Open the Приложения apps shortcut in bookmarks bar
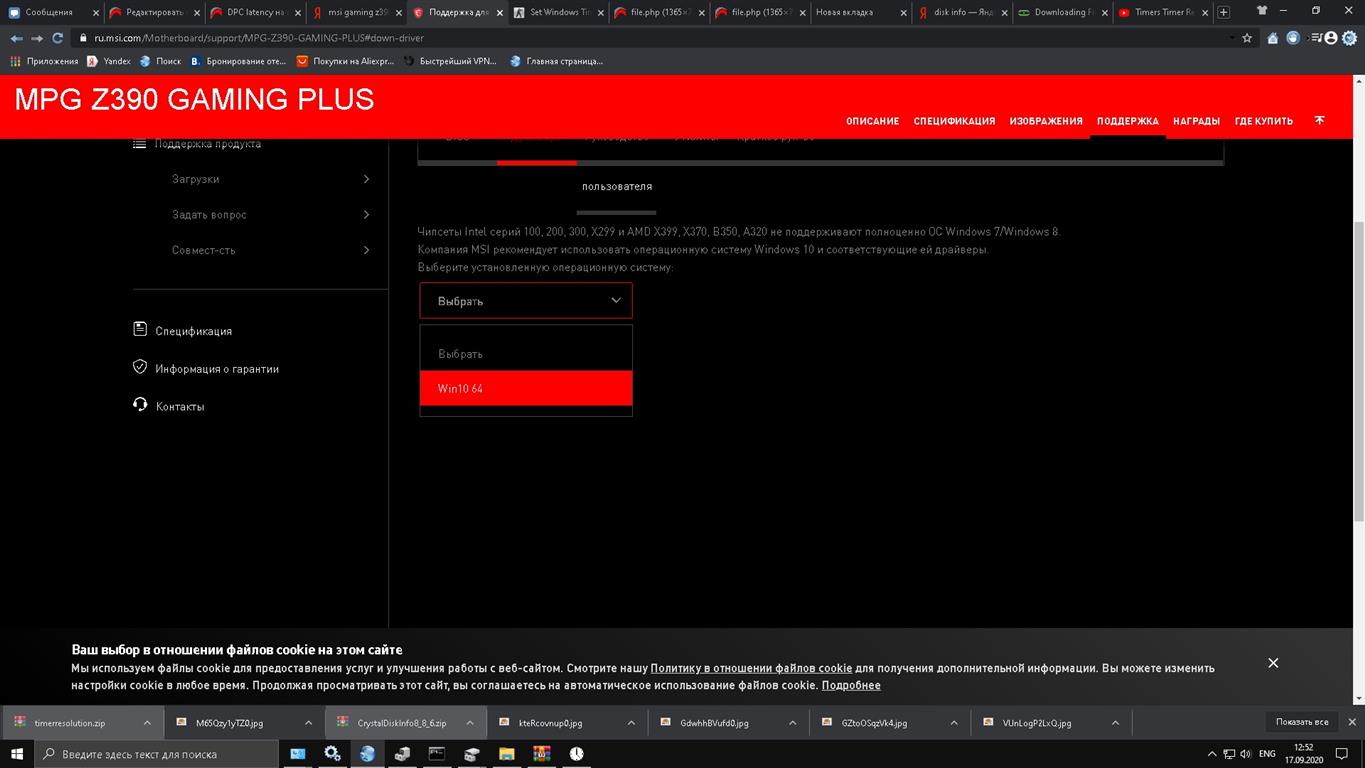This screenshot has height=768, width=1365. click(44, 61)
